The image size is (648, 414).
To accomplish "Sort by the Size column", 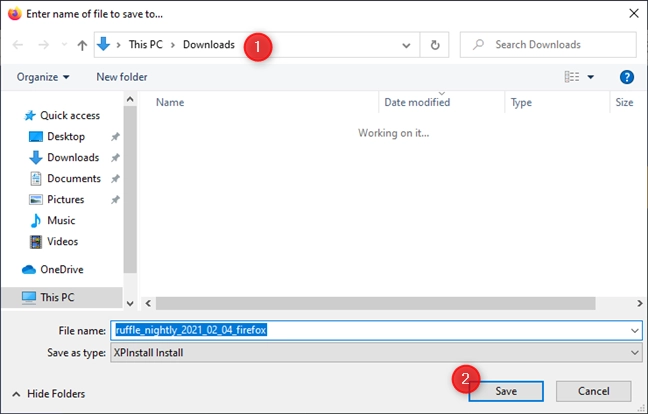I will coord(624,102).
